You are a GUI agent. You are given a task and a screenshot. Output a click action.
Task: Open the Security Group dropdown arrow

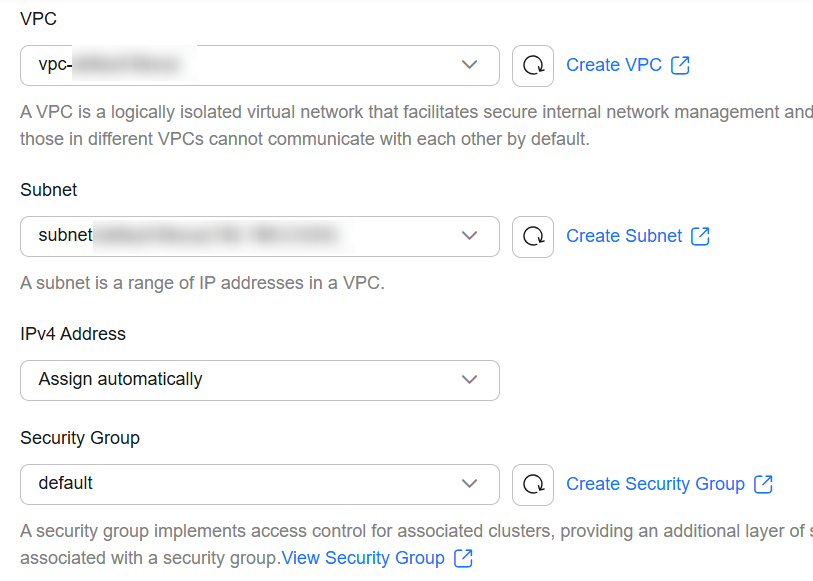click(x=469, y=484)
